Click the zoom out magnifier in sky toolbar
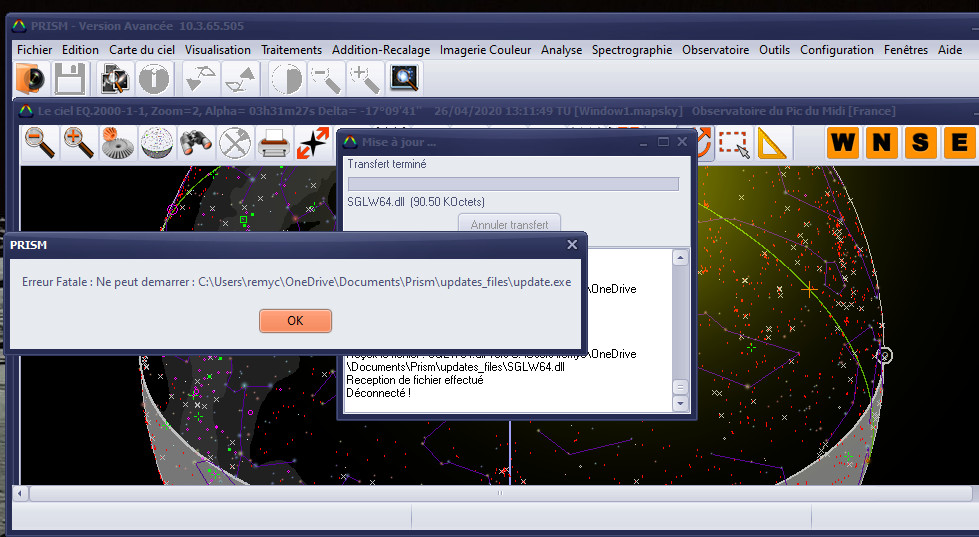This screenshot has height=537, width=979. 40,143
